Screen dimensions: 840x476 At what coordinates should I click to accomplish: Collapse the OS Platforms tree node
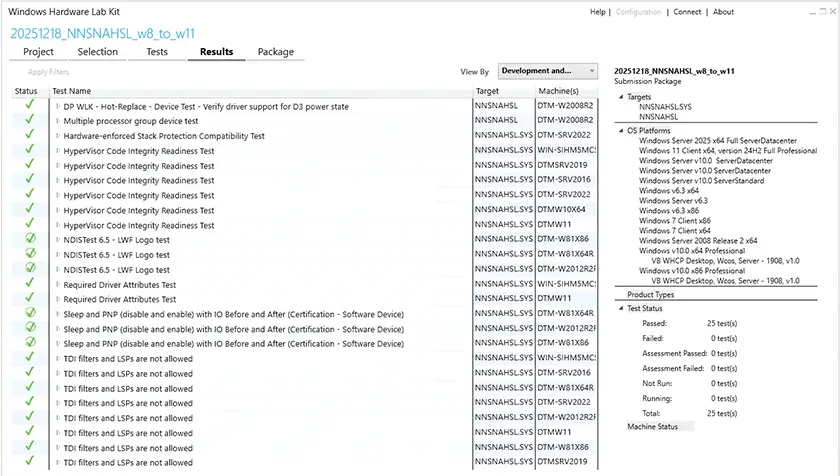pos(621,131)
